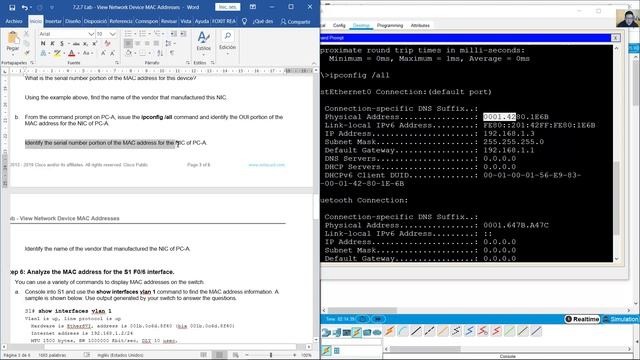The image size is (640, 360).
Task: Open the Edición search menu
Action: point(227,40)
